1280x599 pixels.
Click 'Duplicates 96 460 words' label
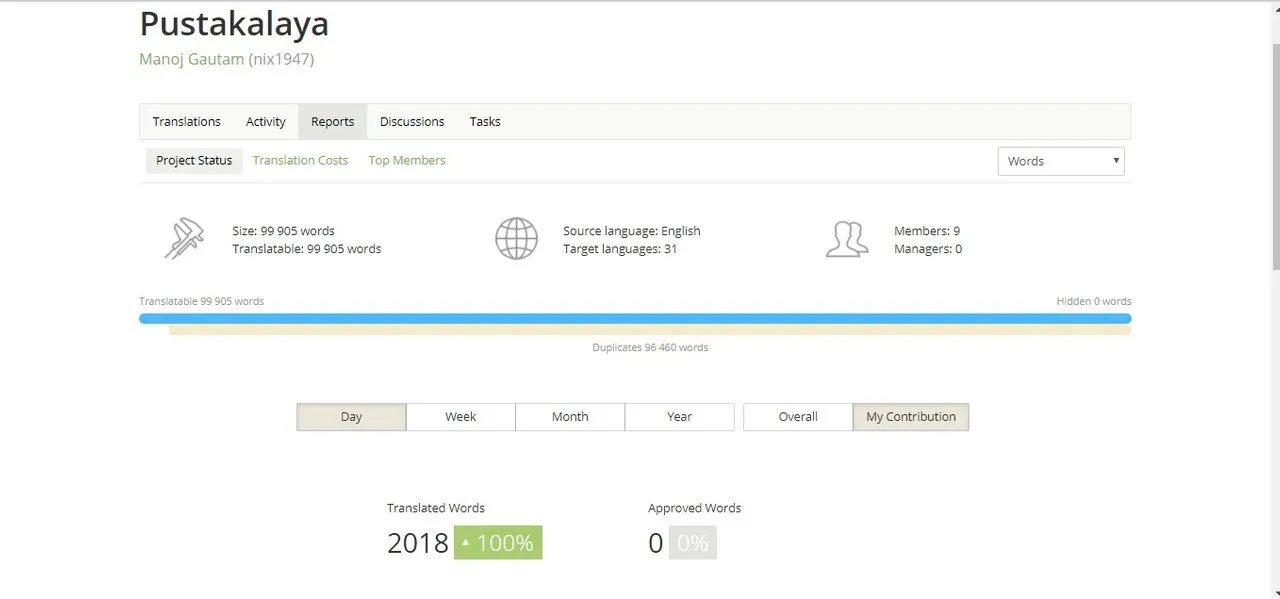click(x=650, y=348)
